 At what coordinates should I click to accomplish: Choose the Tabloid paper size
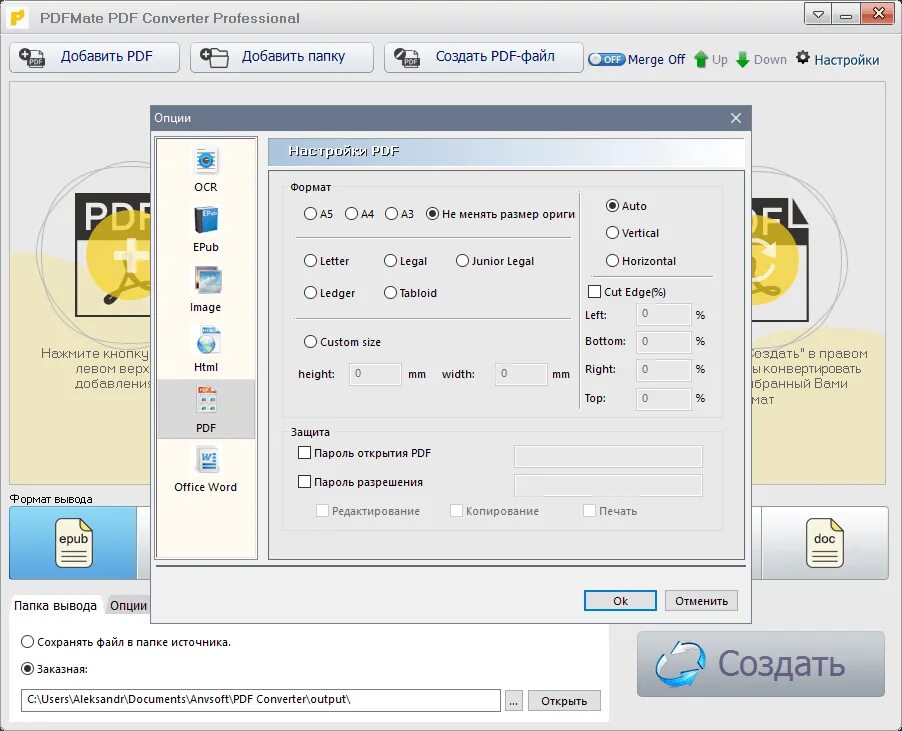click(x=390, y=293)
